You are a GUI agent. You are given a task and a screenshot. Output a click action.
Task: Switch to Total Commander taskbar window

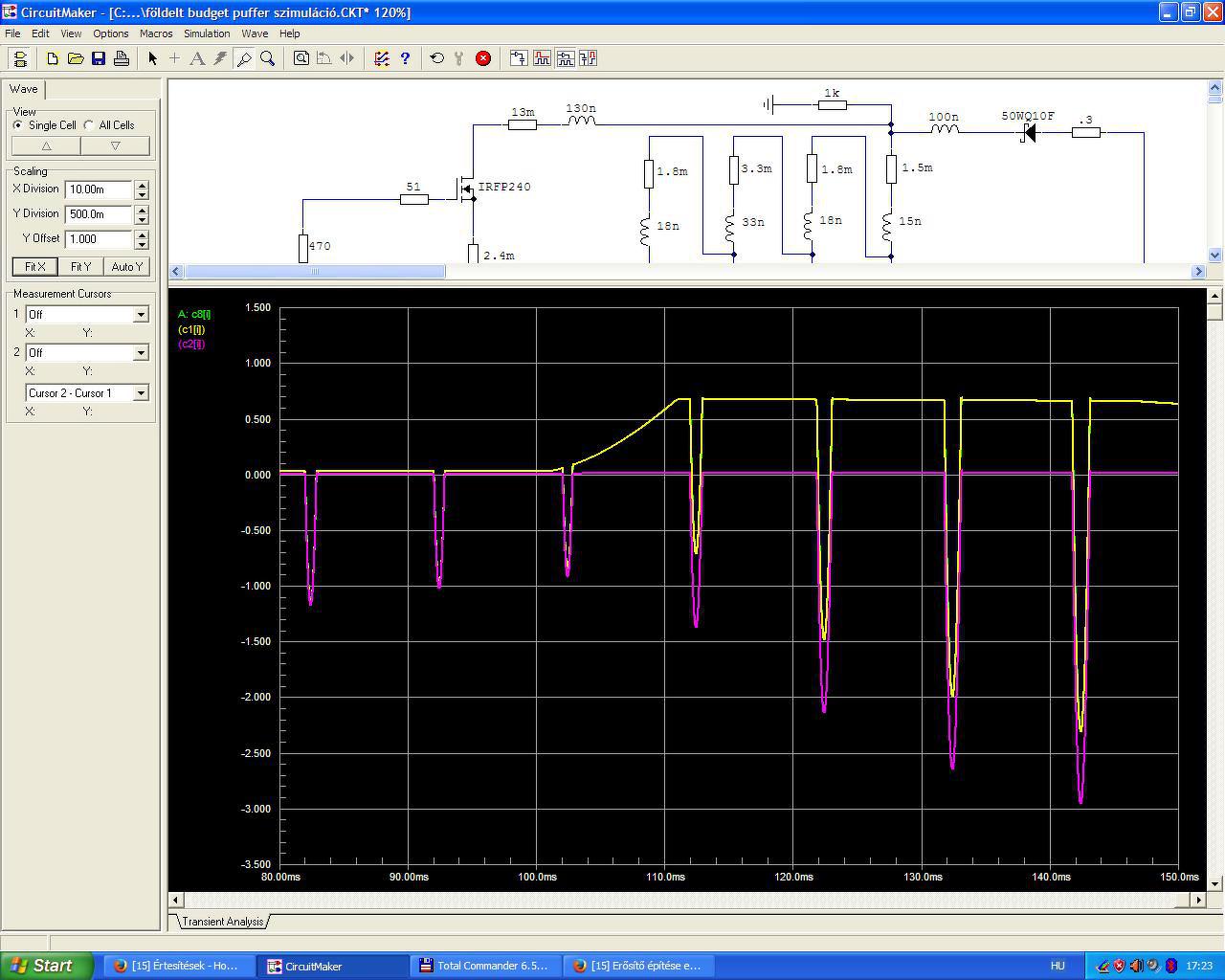484,966
